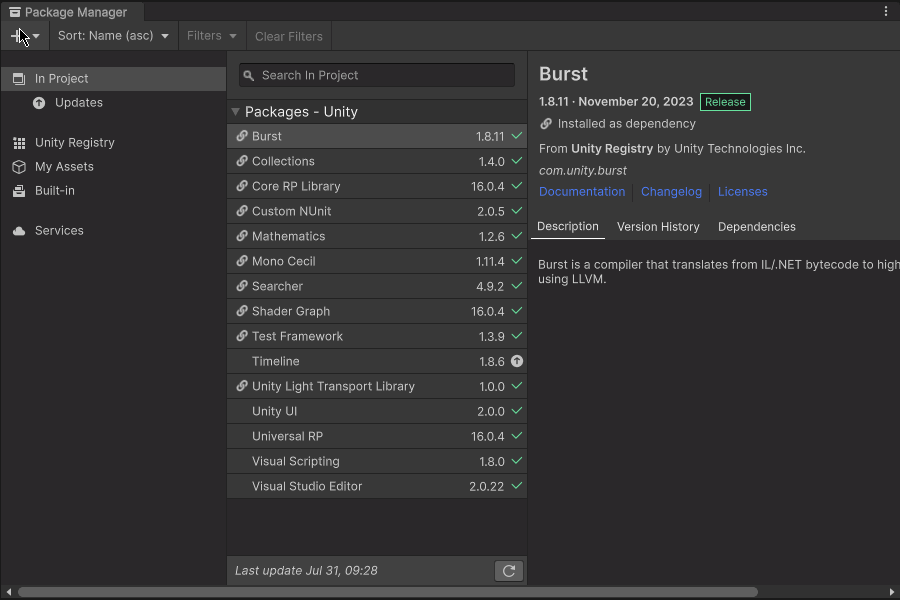Viewport: 900px width, 600px height.
Task: Select the Unity UI package
Action: coord(377,411)
